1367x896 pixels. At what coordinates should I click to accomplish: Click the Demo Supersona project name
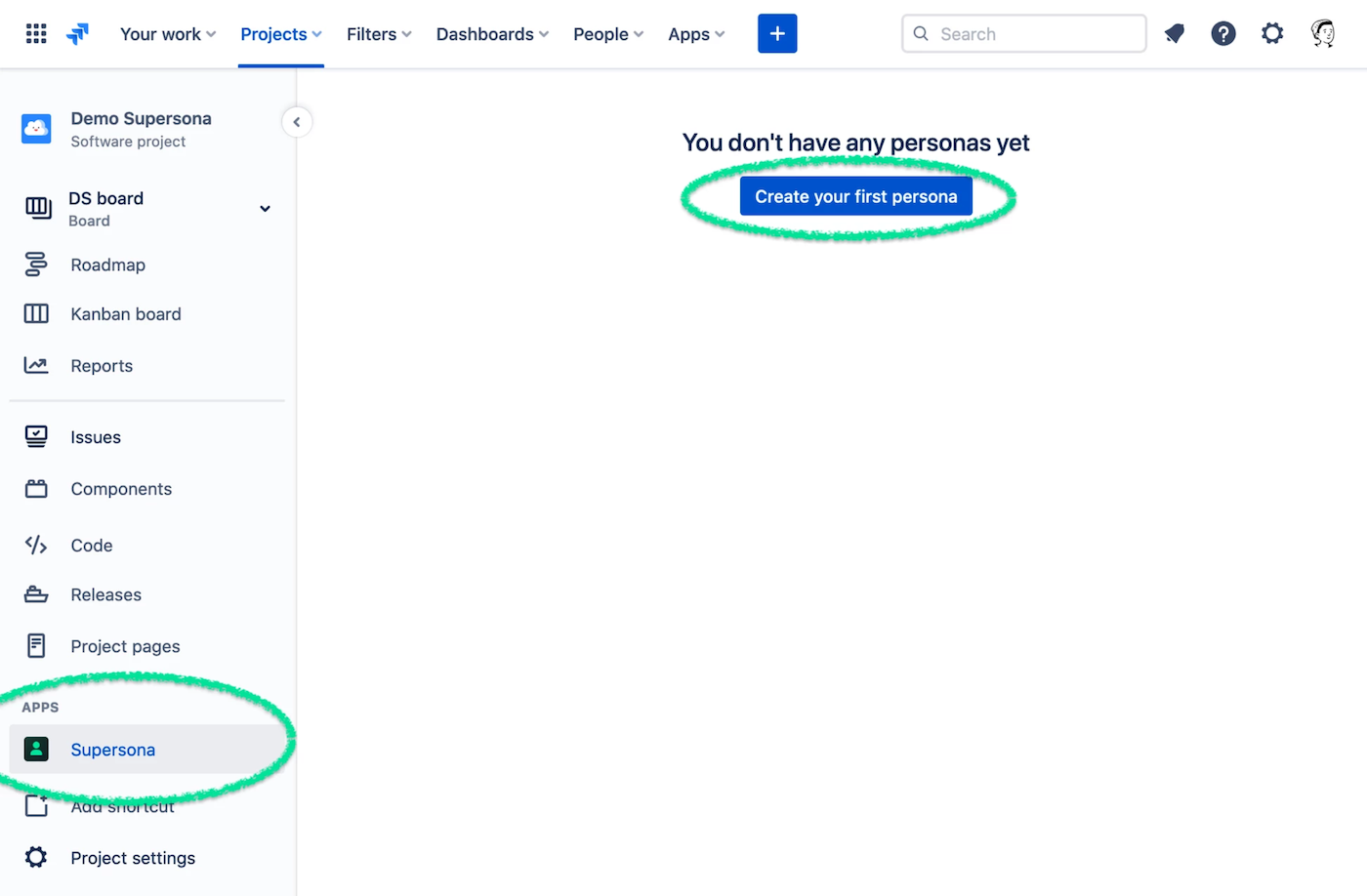(142, 118)
